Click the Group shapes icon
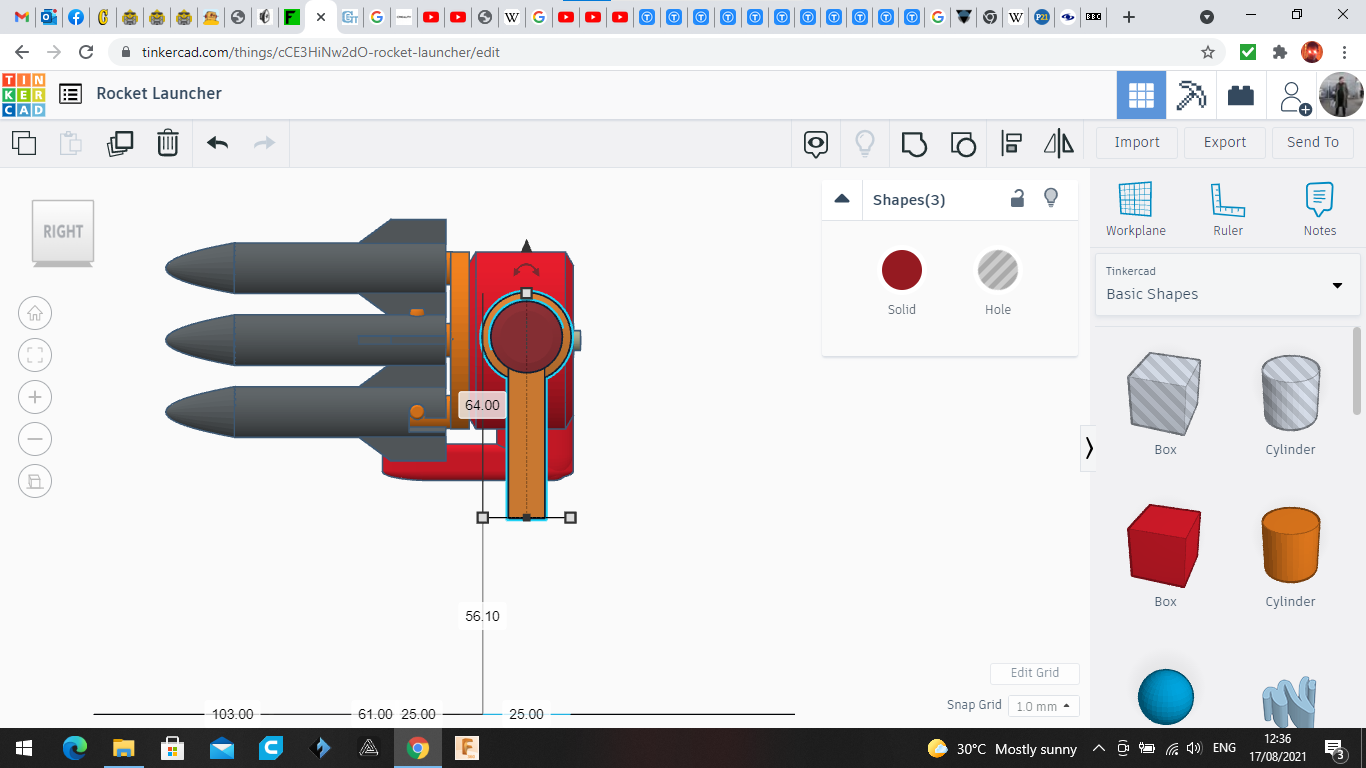The width and height of the screenshot is (1366, 768). 914,143
